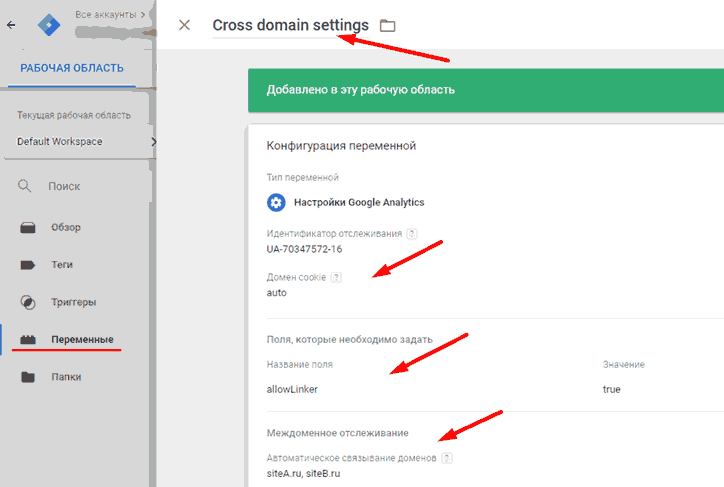
Task: Select the Теги tag icon
Action: (x=28, y=265)
